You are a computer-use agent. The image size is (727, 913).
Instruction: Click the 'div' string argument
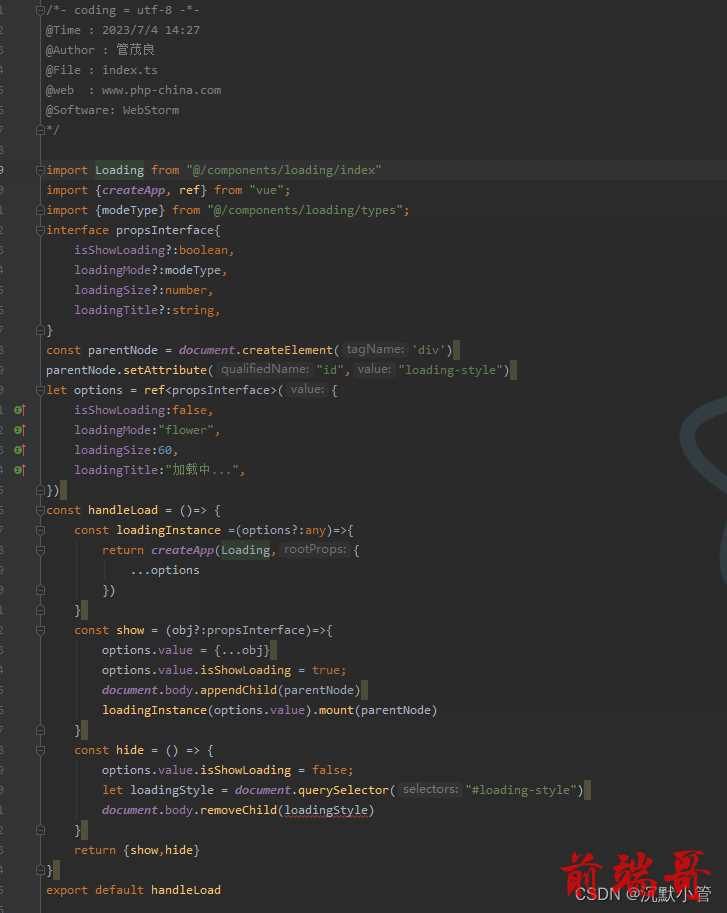[x=428, y=350]
